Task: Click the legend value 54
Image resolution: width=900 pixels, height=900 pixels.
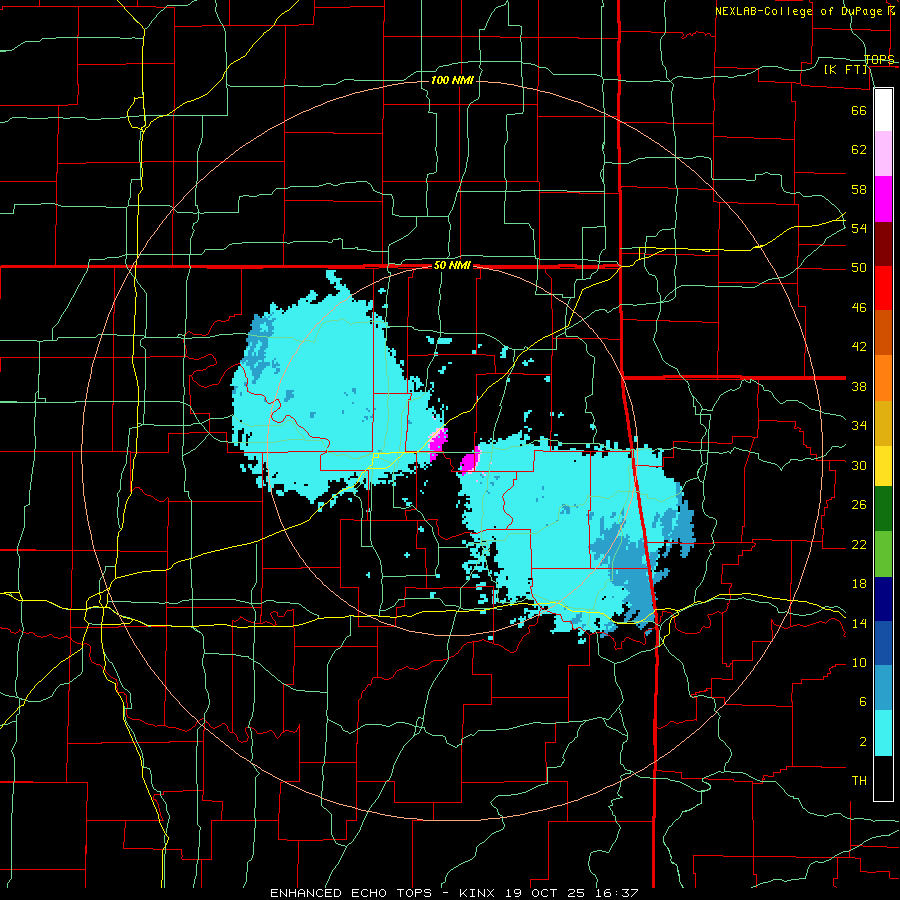Action: pyautogui.click(x=859, y=228)
